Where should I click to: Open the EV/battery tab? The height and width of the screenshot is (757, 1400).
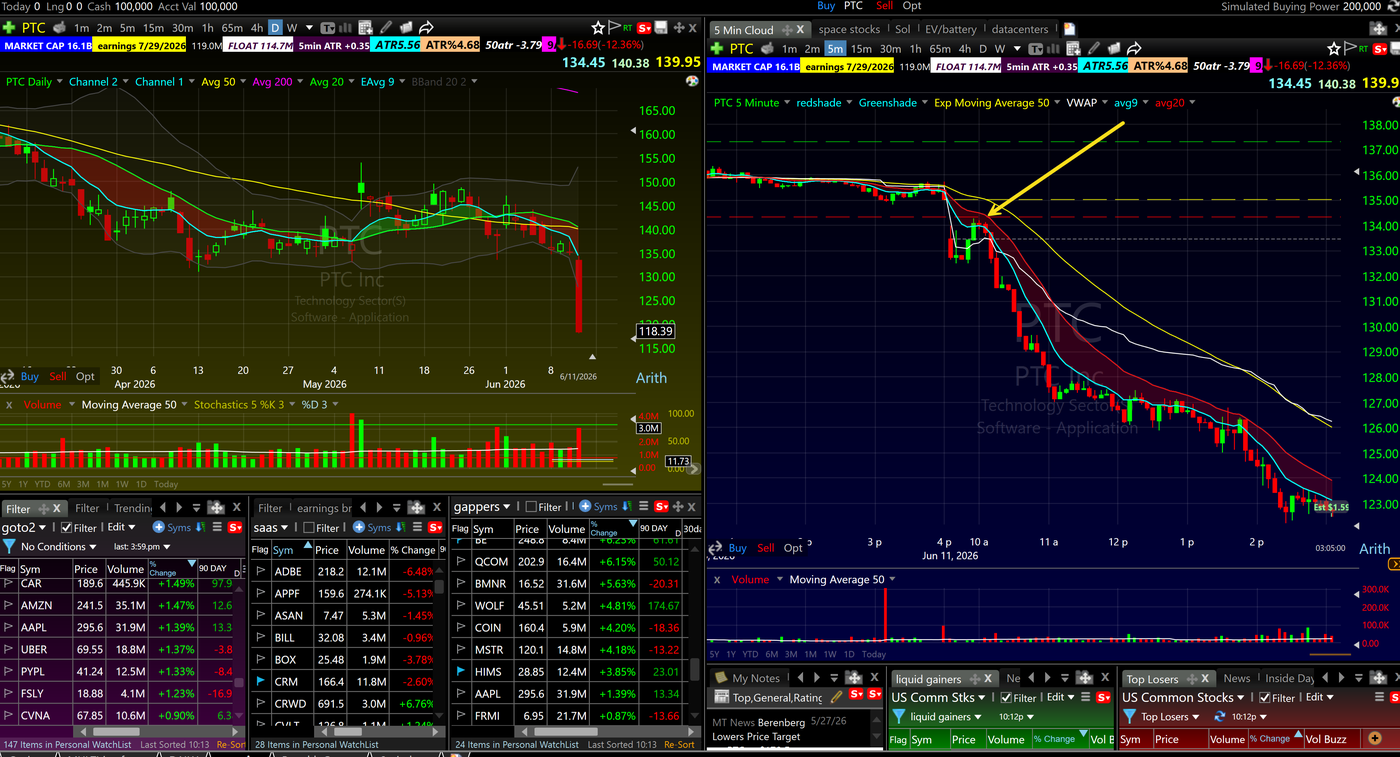click(x=949, y=30)
